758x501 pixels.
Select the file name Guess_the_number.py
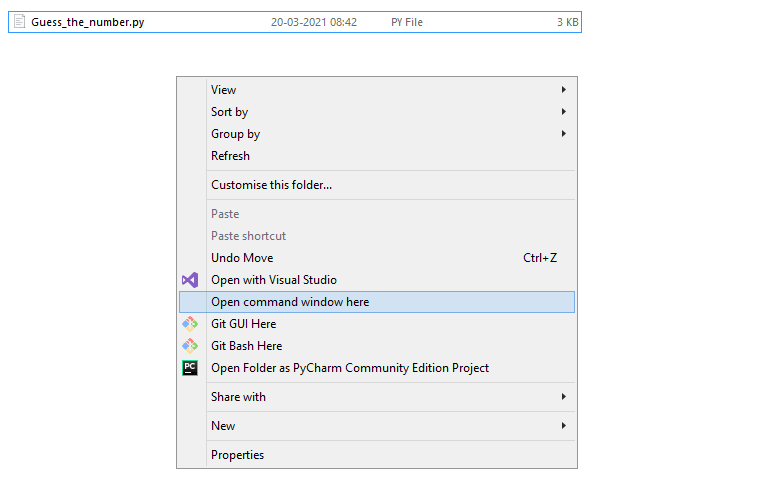(87, 22)
